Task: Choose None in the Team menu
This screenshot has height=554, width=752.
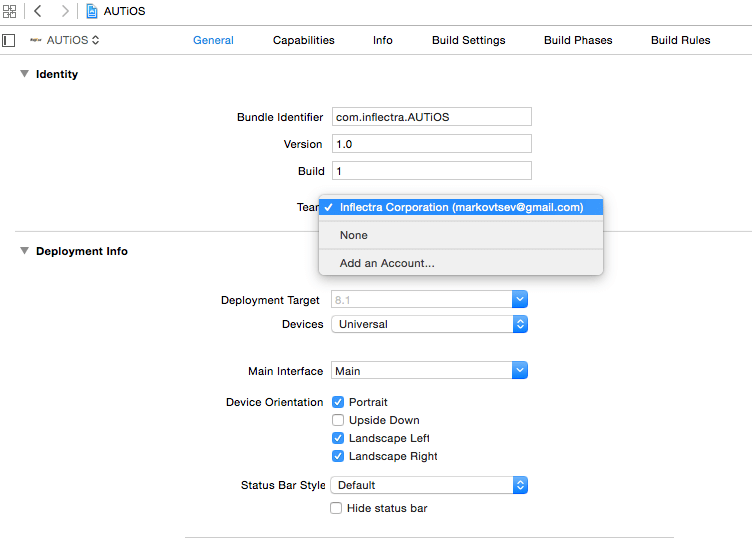Action: coord(354,235)
